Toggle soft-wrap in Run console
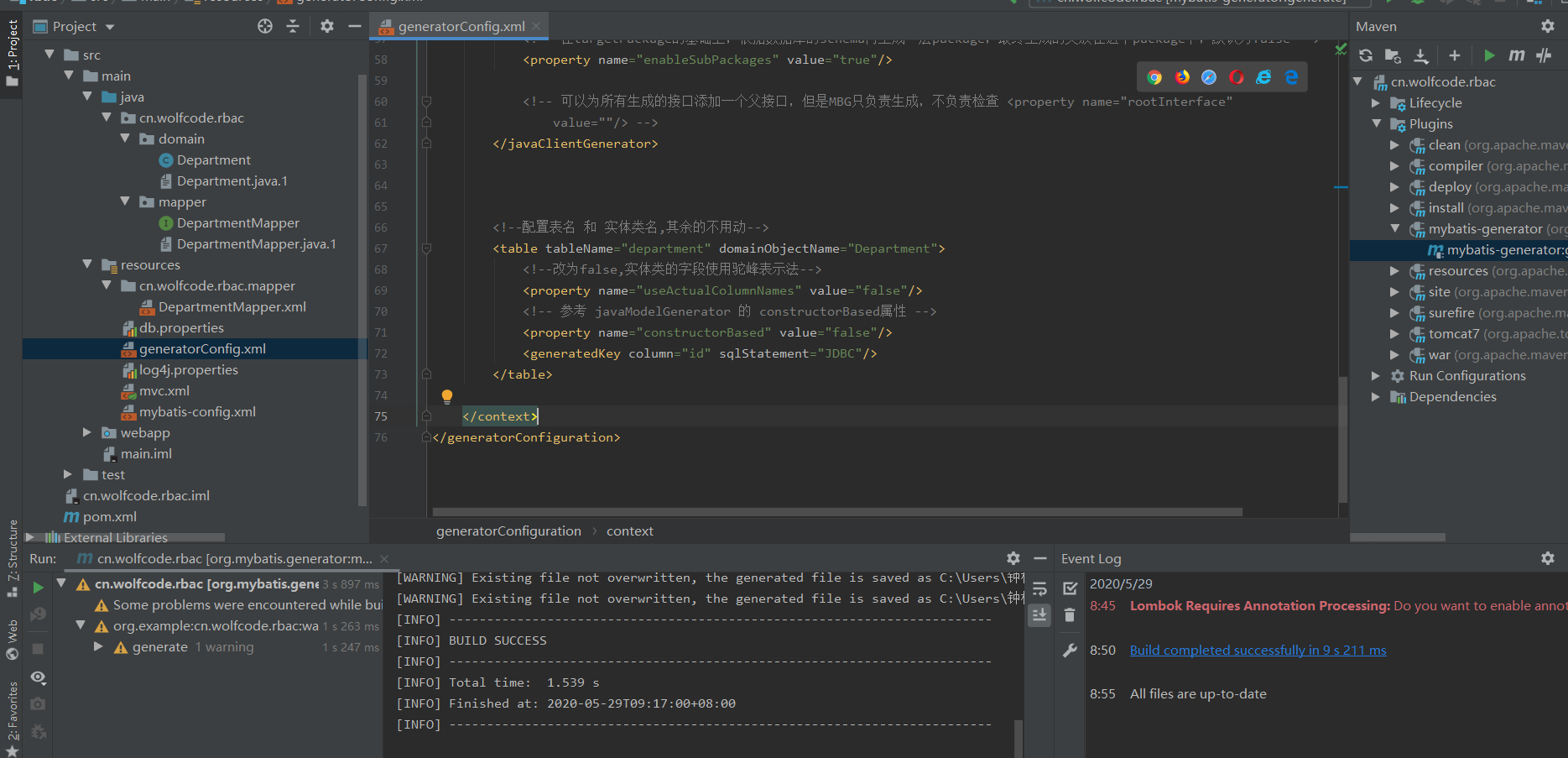Image resolution: width=1568 pixels, height=758 pixels. (x=1039, y=588)
